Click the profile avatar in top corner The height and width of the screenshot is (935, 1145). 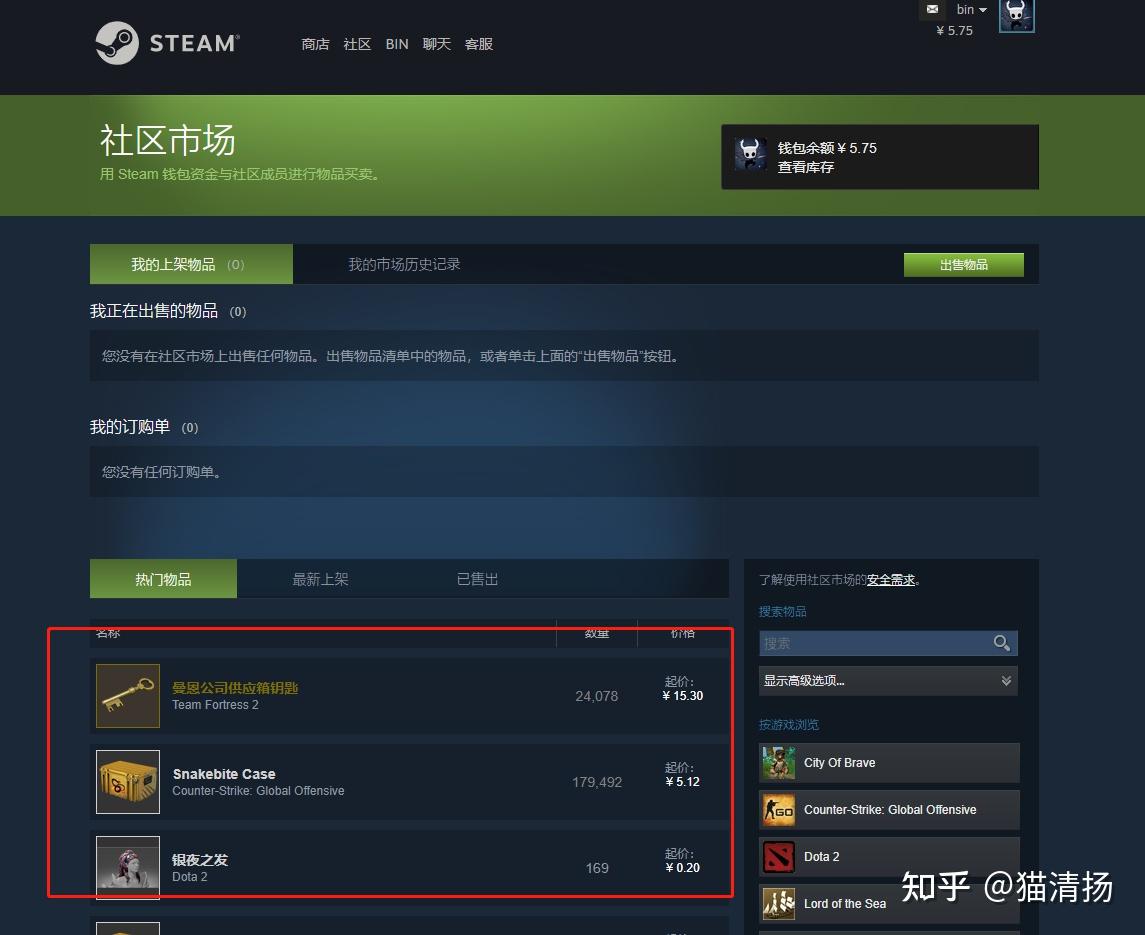(x=1016, y=15)
